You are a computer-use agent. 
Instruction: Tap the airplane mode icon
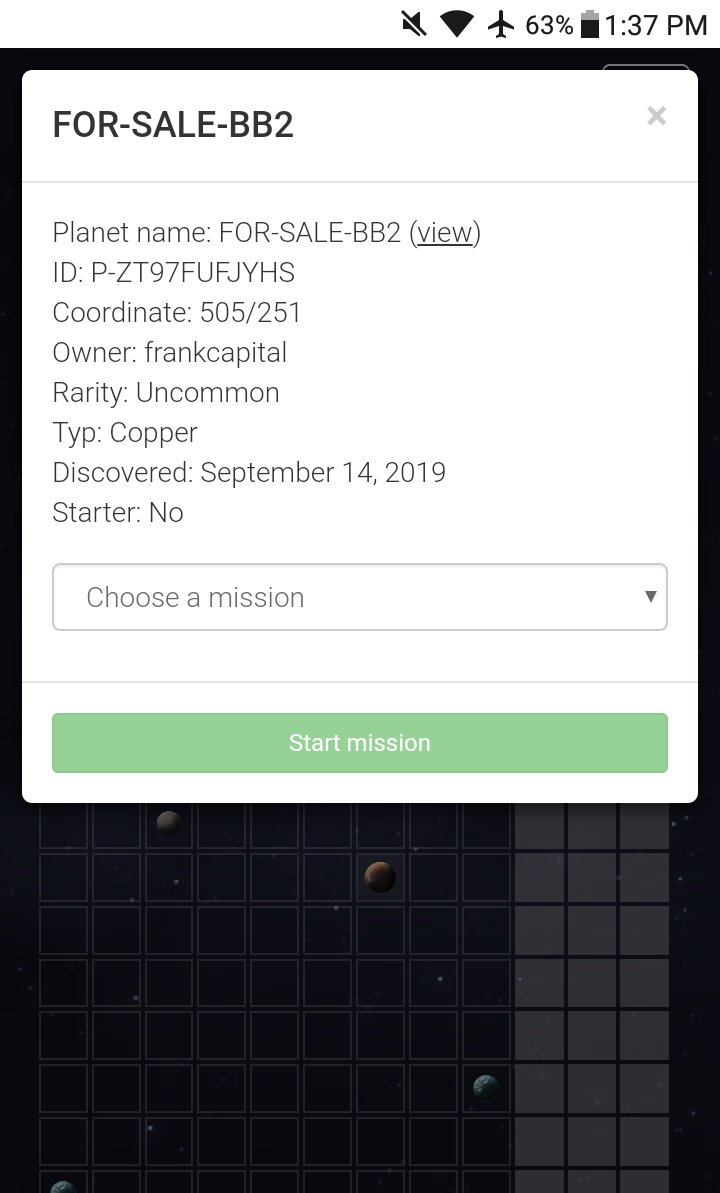[x=501, y=24]
